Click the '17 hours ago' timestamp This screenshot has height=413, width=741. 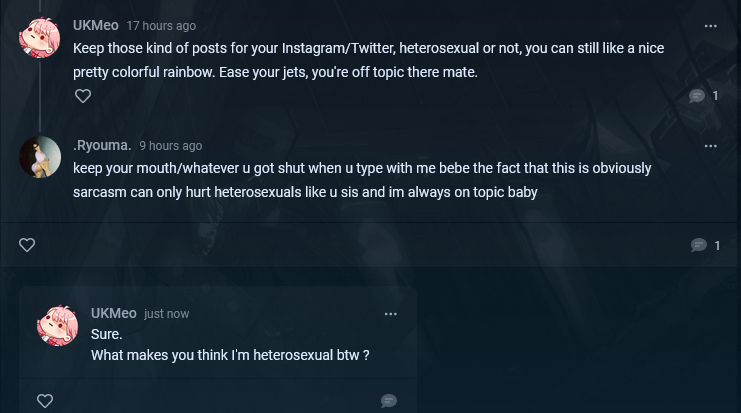(161, 26)
